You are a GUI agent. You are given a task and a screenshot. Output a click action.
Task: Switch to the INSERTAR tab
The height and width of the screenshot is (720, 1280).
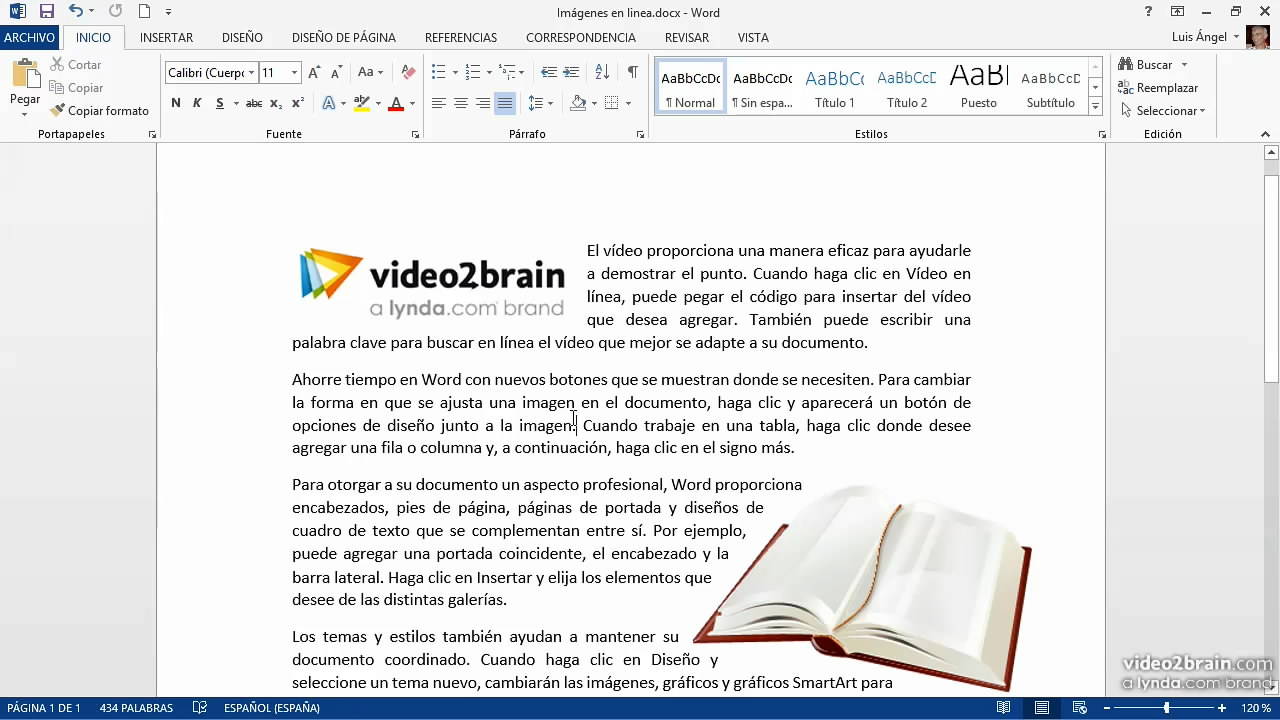(x=166, y=38)
